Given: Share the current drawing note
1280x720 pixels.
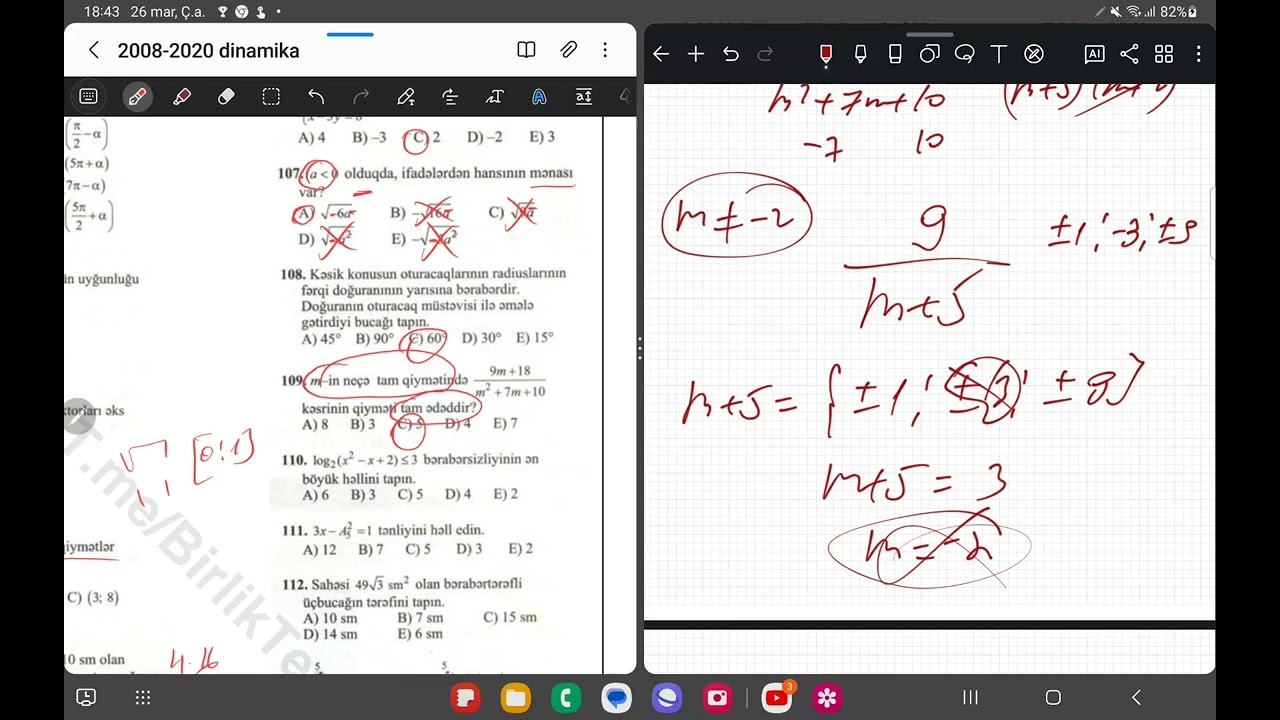Looking at the screenshot, I should click(1129, 54).
